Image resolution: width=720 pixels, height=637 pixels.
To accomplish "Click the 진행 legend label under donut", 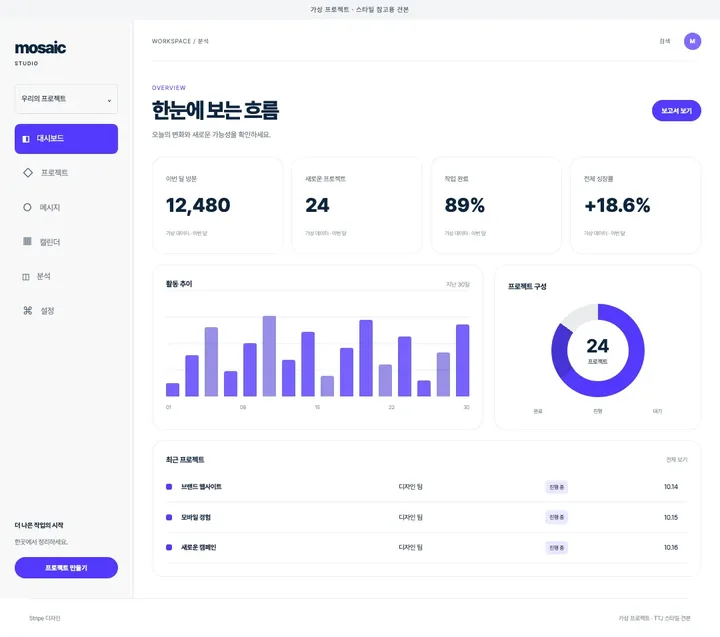I will coord(597,411).
